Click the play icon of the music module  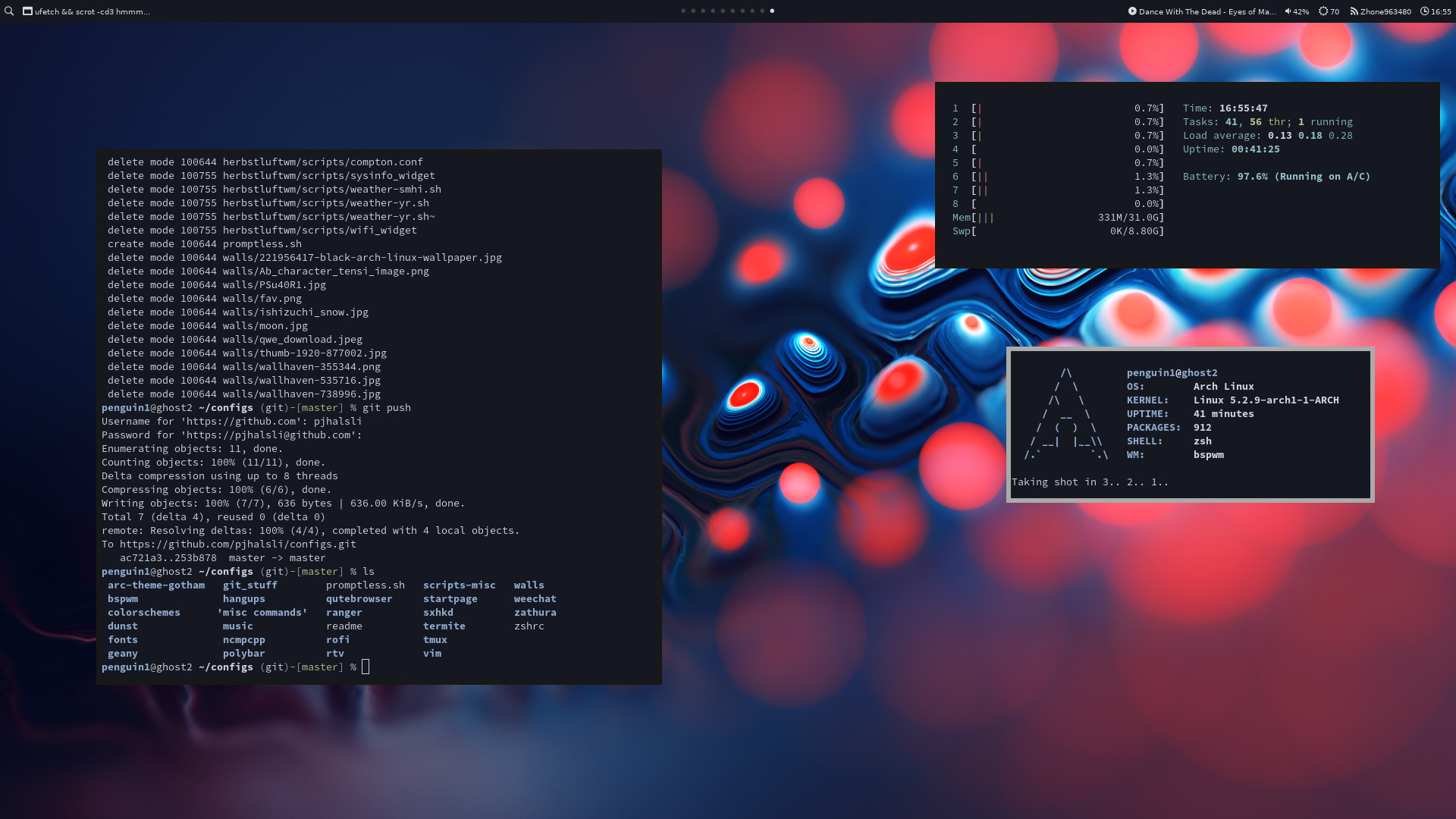point(1132,11)
